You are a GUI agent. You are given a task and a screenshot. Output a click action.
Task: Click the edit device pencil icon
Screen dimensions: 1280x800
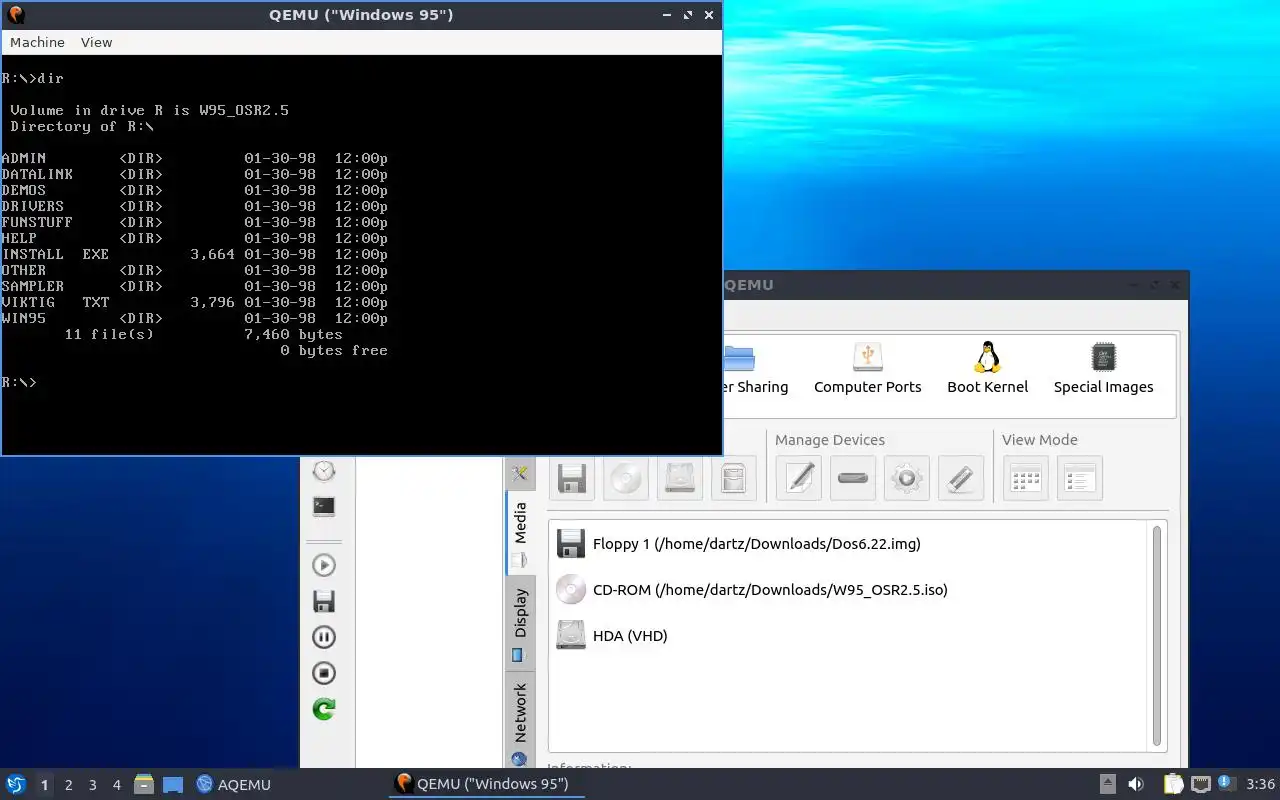tap(799, 478)
